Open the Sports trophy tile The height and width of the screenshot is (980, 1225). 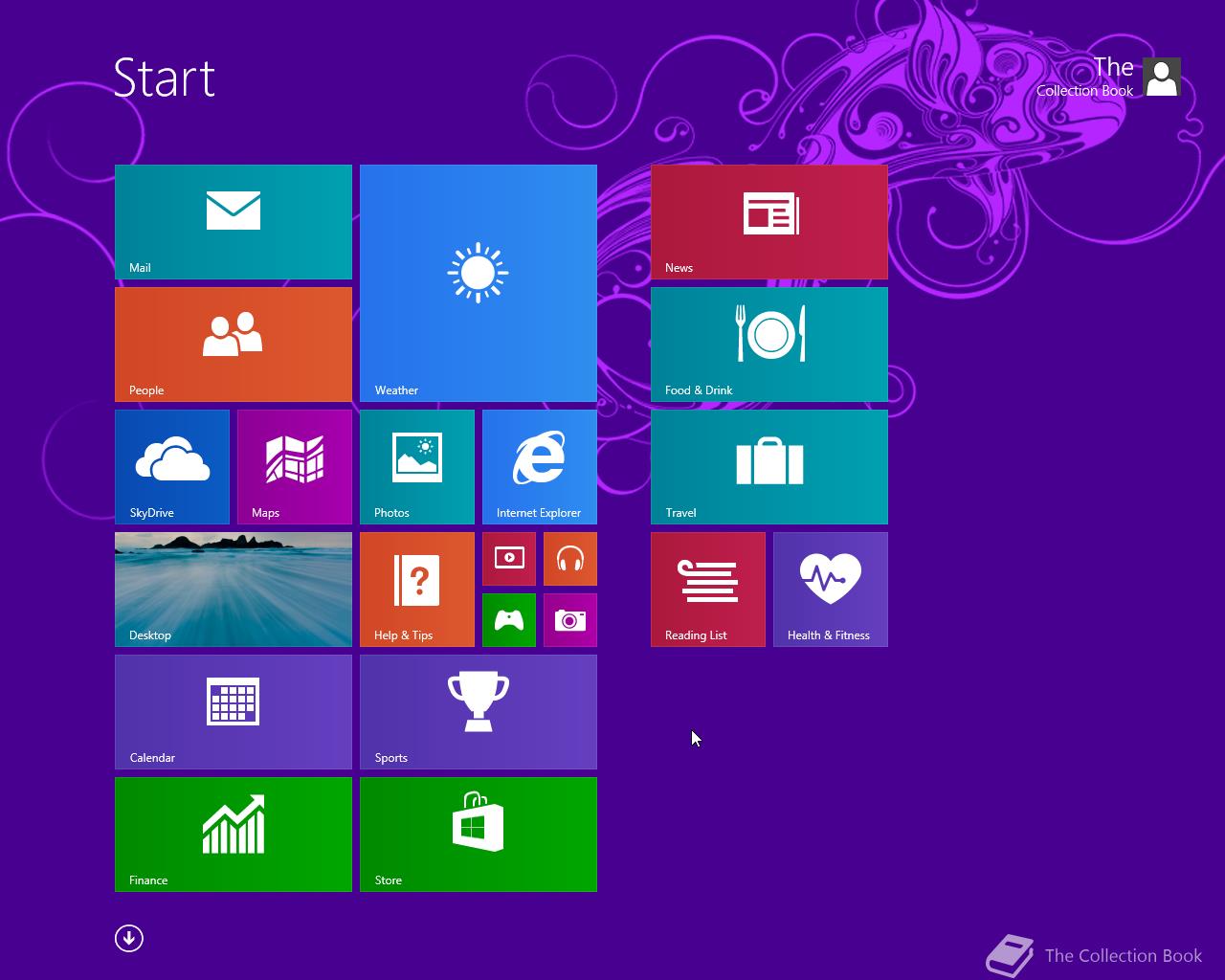[x=479, y=712]
